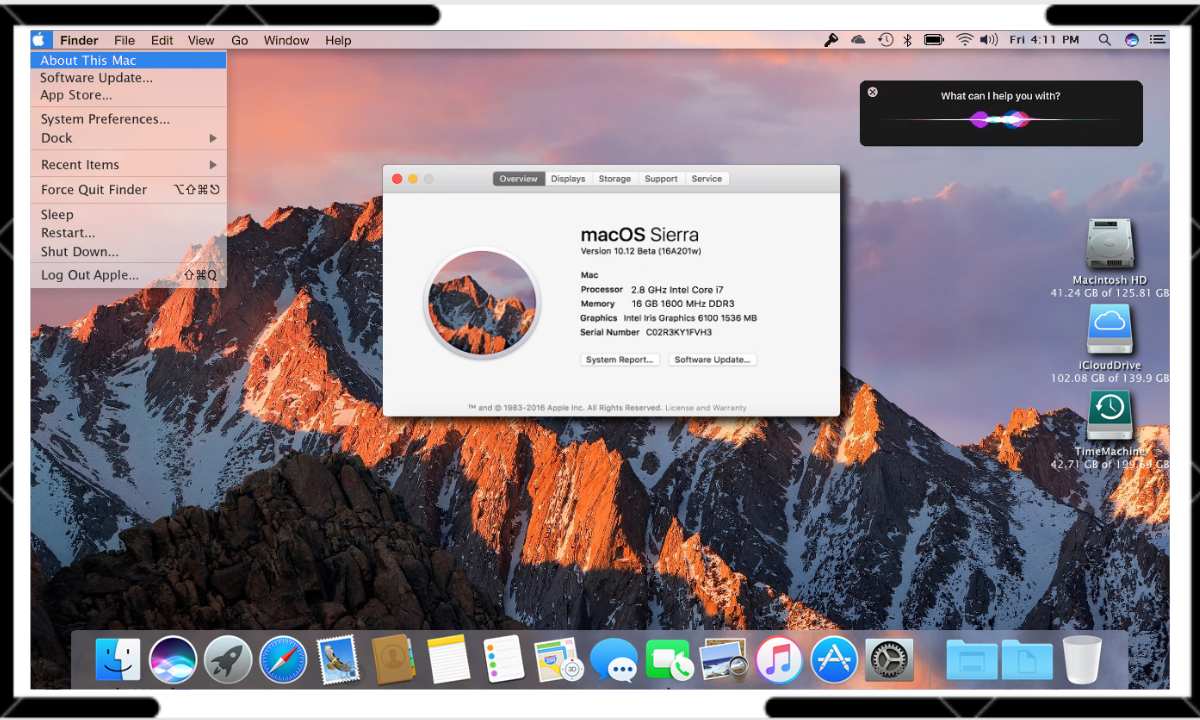1200x720 pixels.
Task: Choose Force Quit Finder
Action: tap(128, 190)
